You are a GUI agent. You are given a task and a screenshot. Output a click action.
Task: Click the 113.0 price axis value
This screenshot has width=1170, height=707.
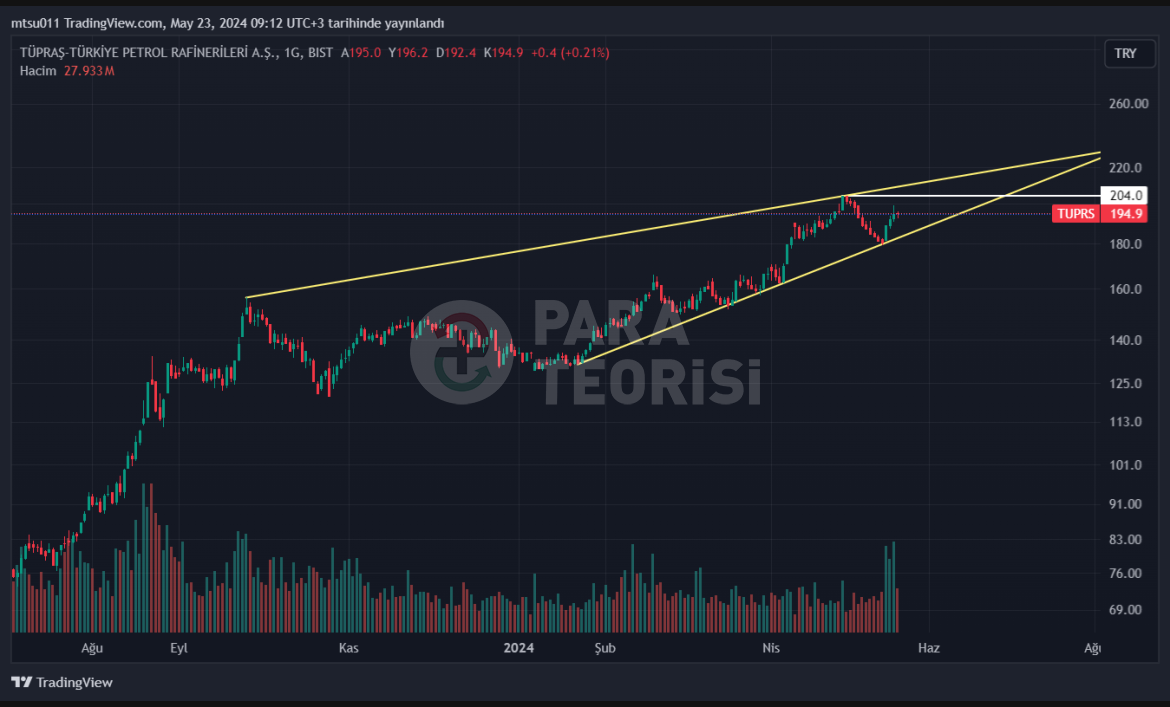pos(1125,422)
